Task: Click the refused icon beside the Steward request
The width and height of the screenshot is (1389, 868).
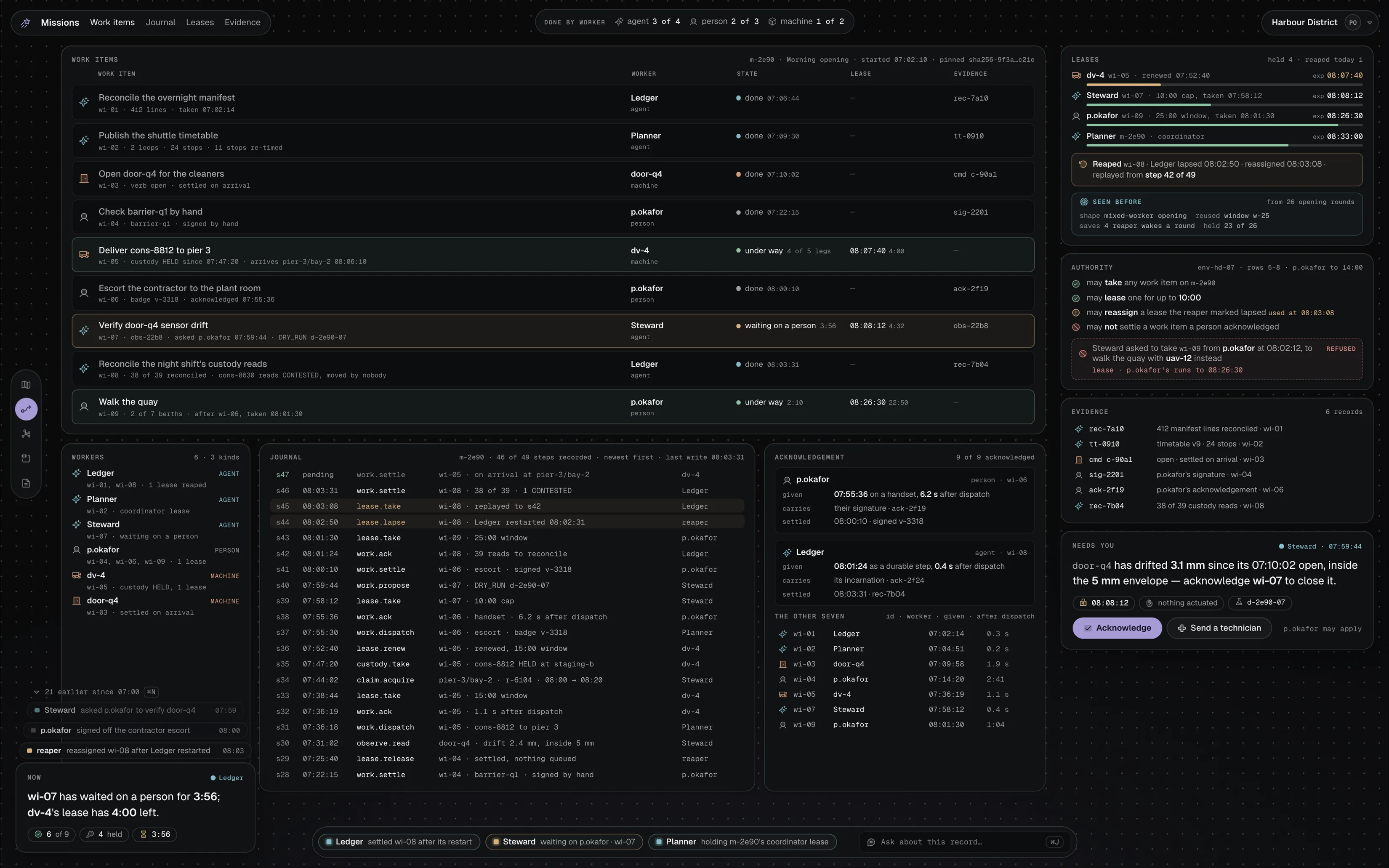Action: (x=1082, y=354)
